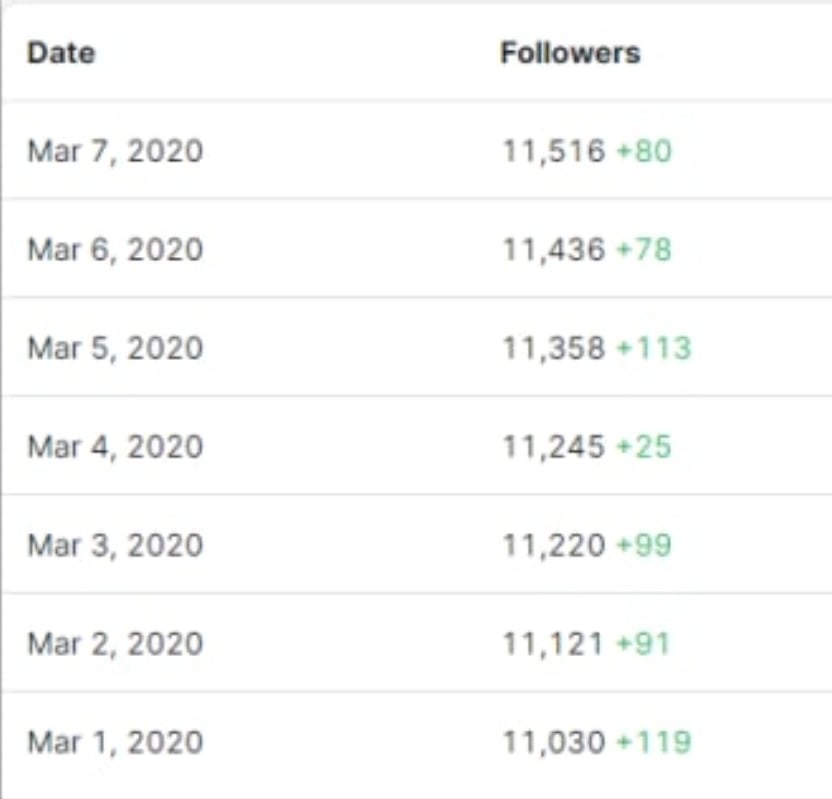Image resolution: width=832 pixels, height=799 pixels.
Task: Click the green +25 gain value
Action: [x=645, y=447]
